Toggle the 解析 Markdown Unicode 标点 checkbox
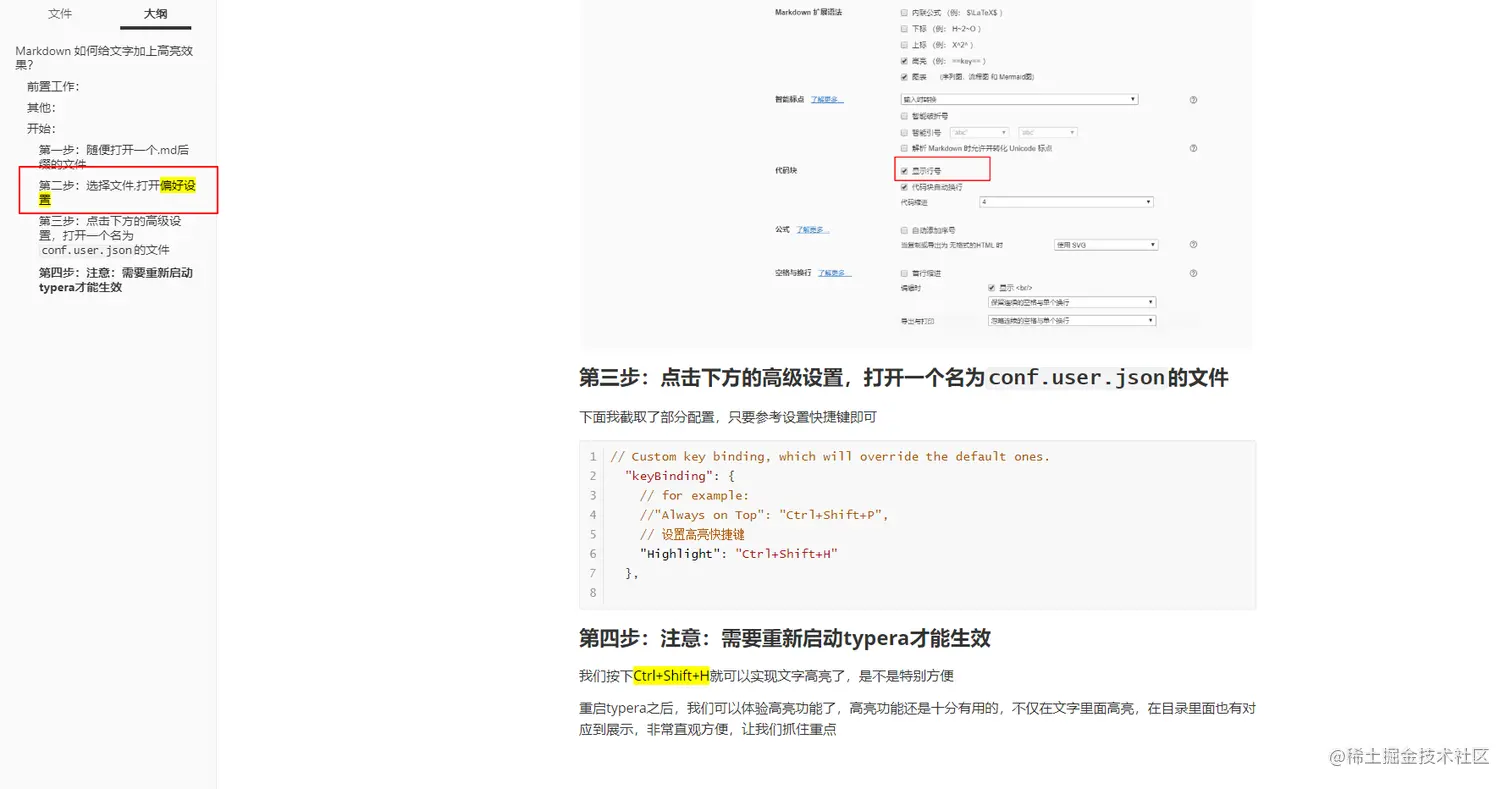Image resolution: width=1512 pixels, height=789 pixels. [904, 148]
